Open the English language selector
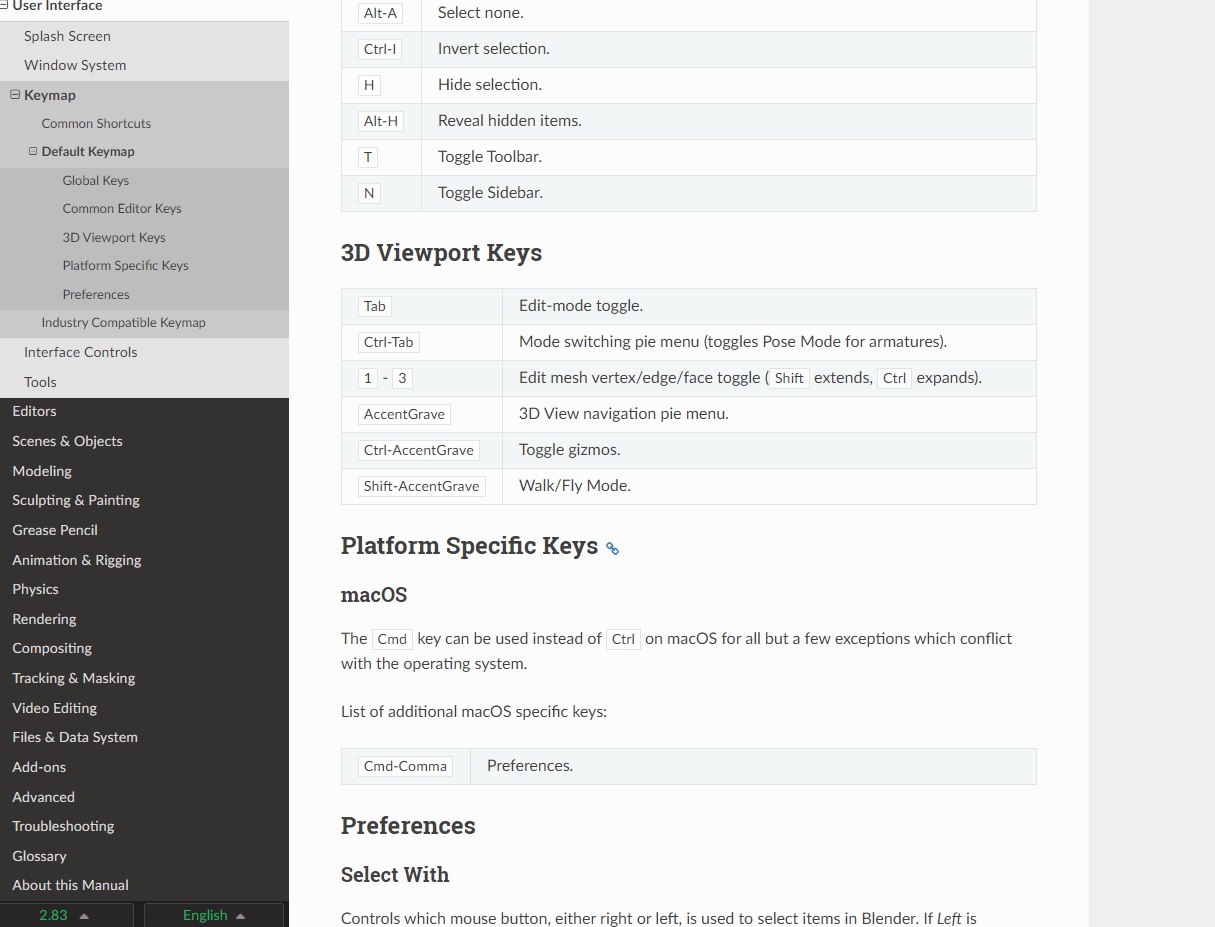The height and width of the screenshot is (927, 1215). [x=214, y=915]
